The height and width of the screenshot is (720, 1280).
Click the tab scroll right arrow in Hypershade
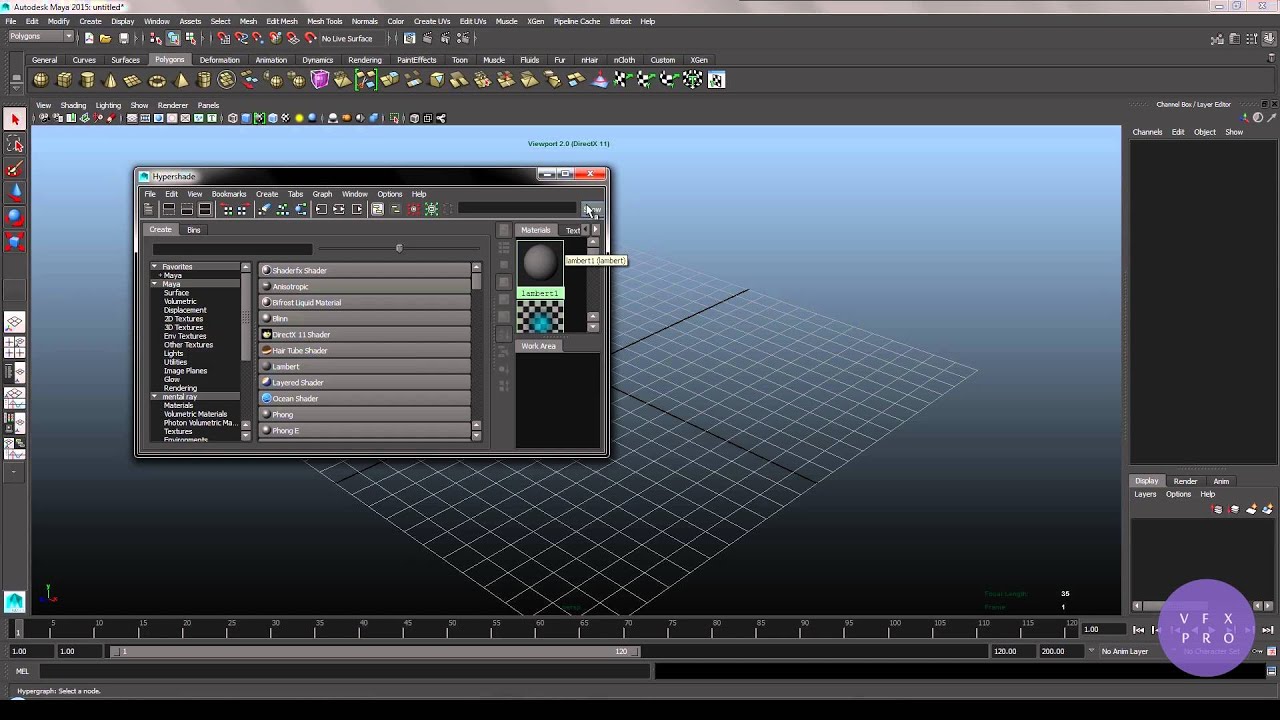coord(595,230)
